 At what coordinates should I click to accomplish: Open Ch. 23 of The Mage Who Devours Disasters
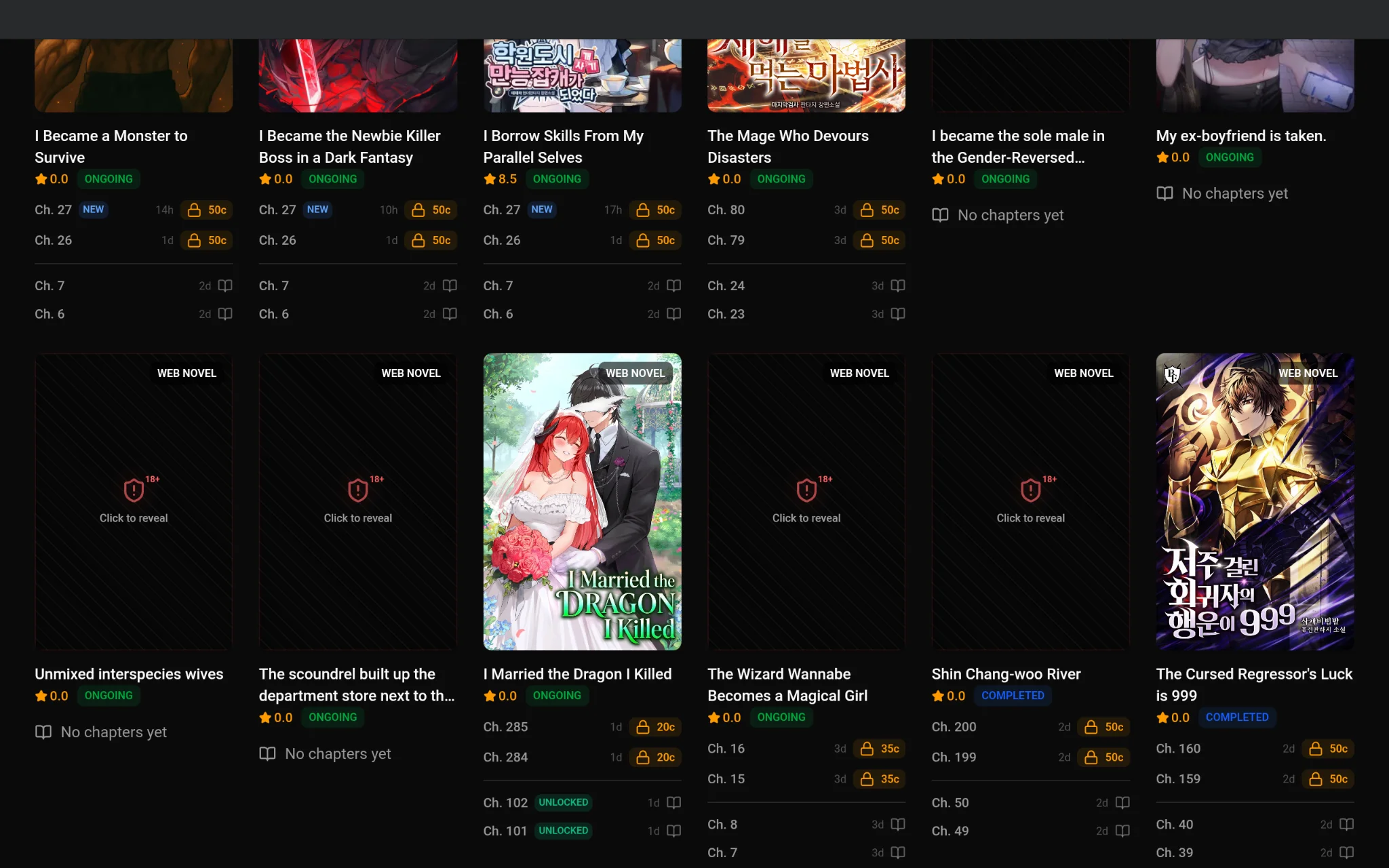coord(806,314)
